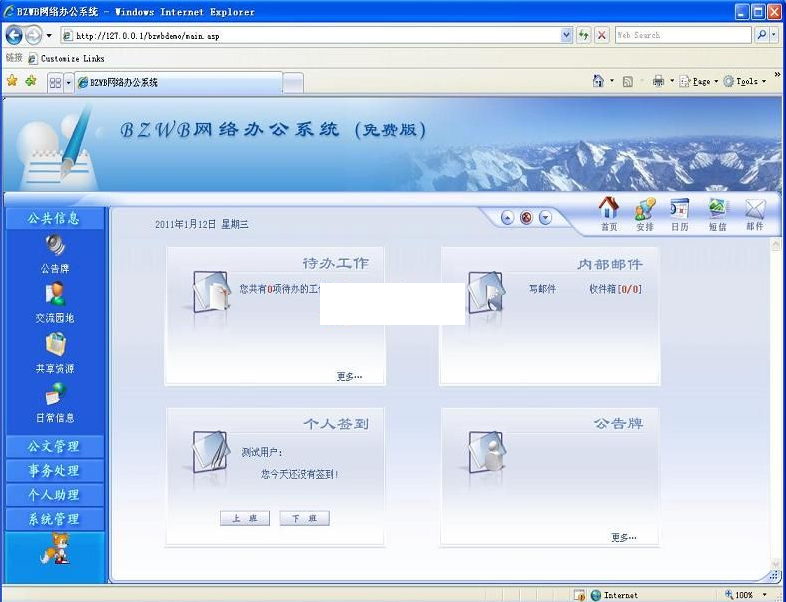Expand the 个人助理 sidebar section
The width and height of the screenshot is (786, 602).
click(x=54, y=495)
